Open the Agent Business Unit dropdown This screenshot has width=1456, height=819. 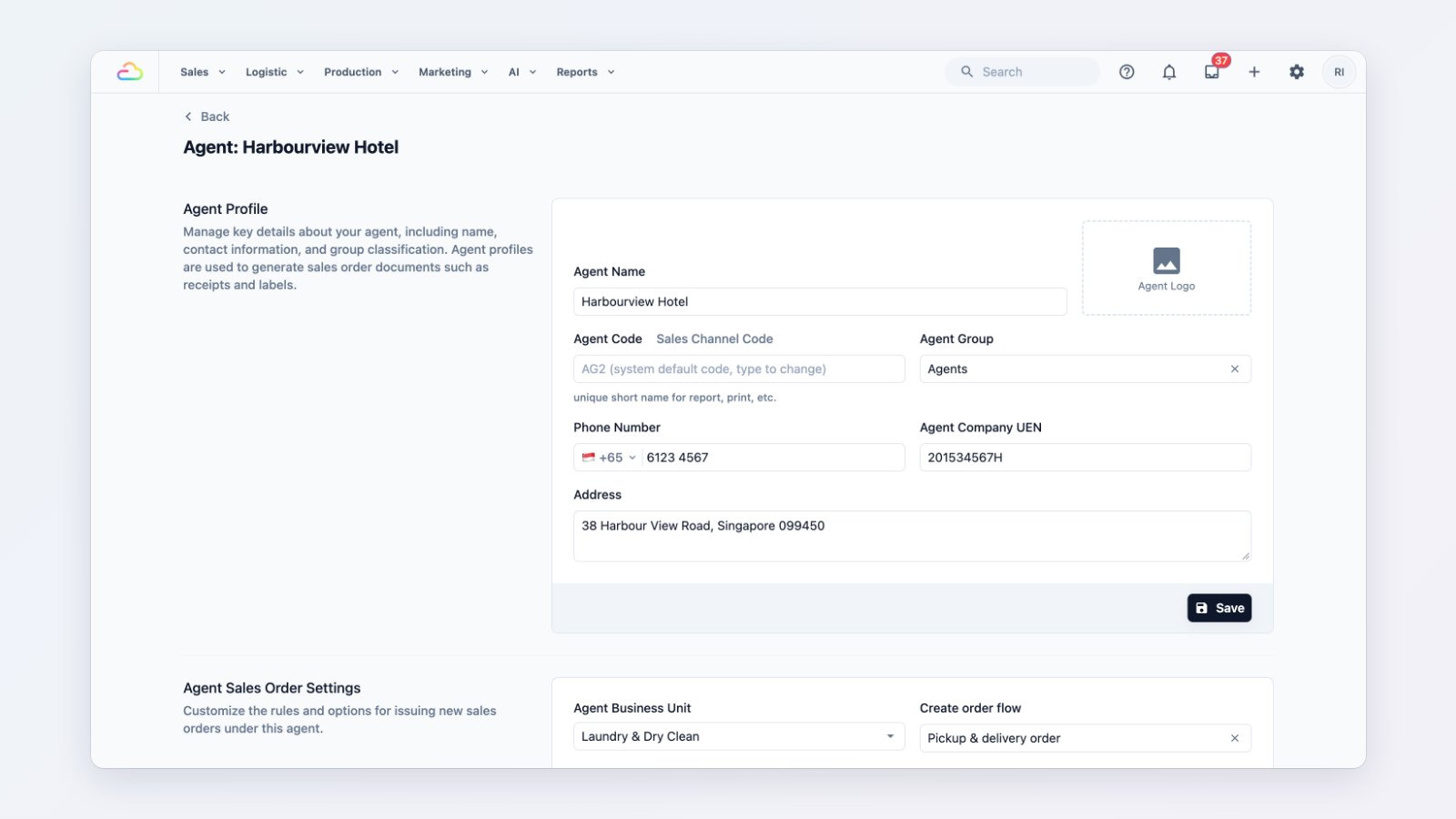pos(739,736)
